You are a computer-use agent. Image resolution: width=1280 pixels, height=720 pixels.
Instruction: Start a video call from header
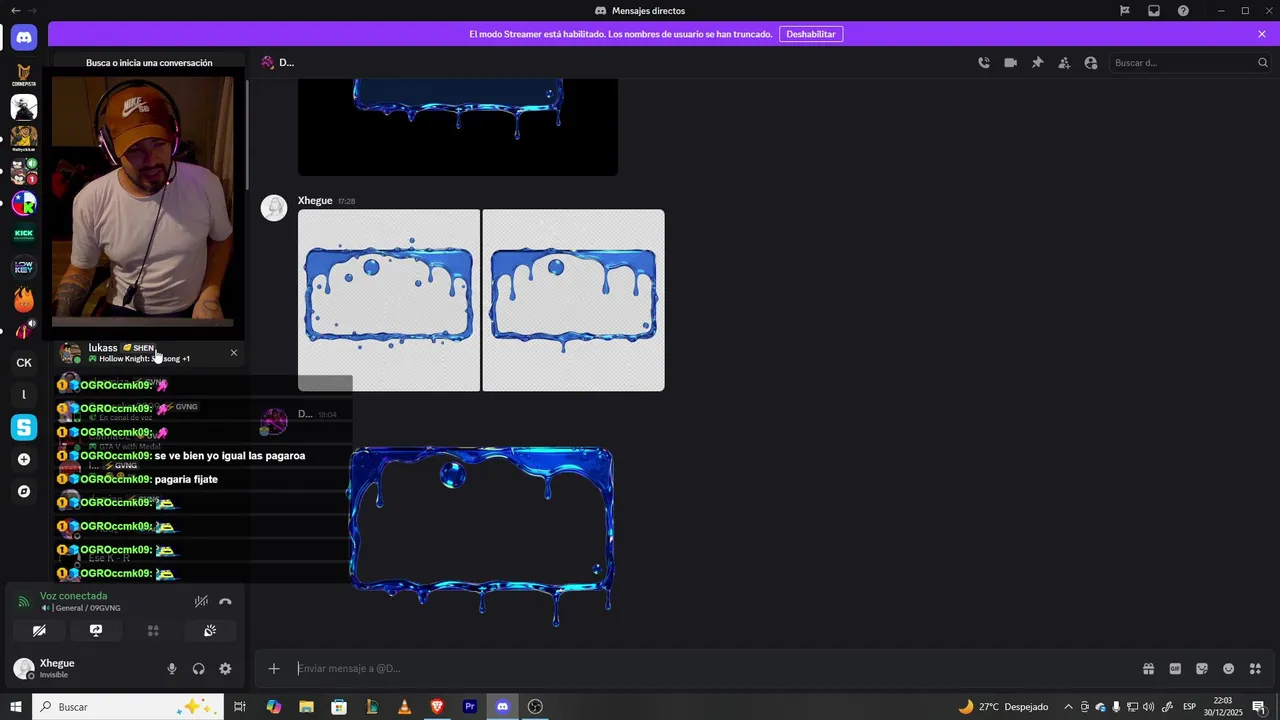click(1011, 62)
